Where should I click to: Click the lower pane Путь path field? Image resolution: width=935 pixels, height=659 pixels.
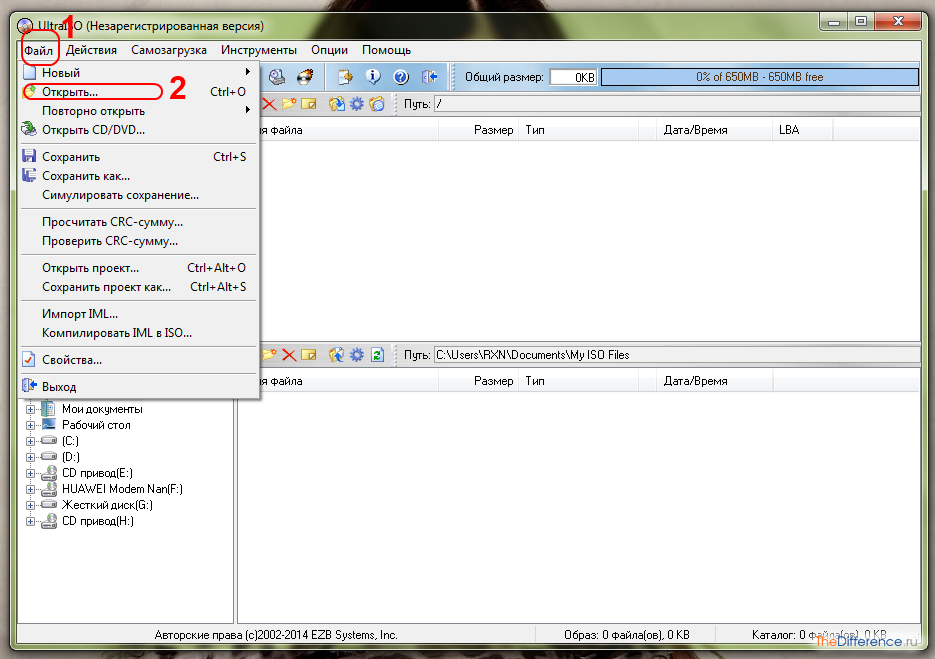tap(675, 355)
